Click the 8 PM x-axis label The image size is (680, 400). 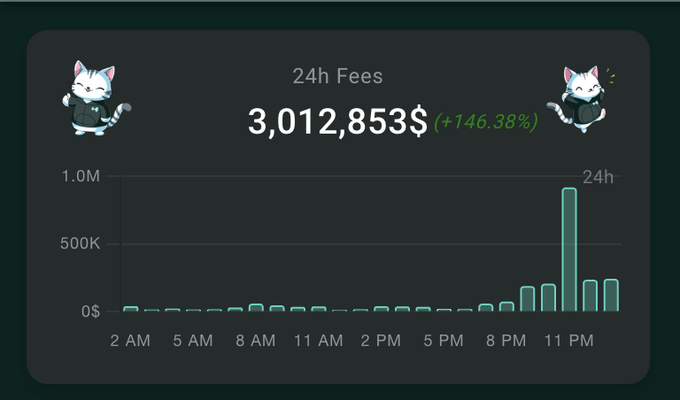506,341
